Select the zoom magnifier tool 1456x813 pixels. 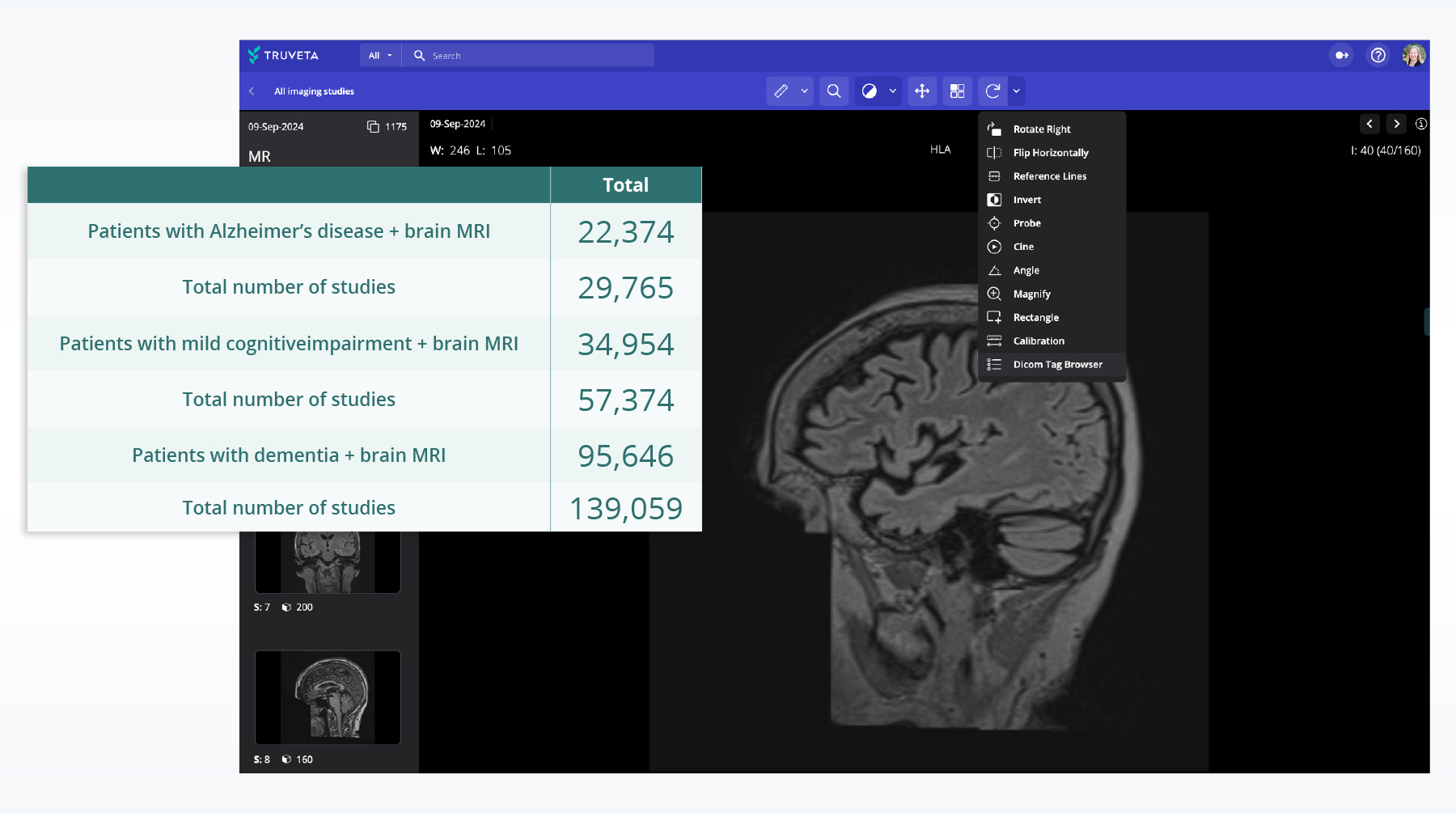[x=834, y=91]
